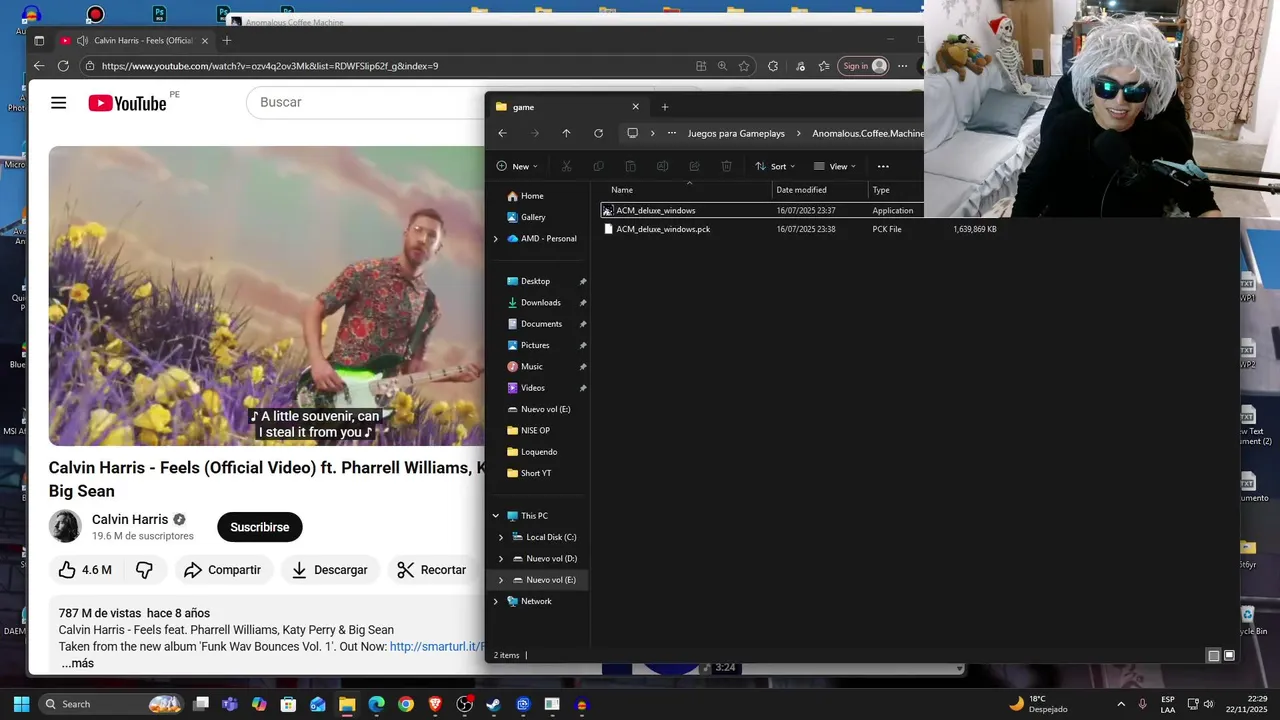Add a new File Explorer tab
This screenshot has width=1280, height=720.
pos(665,107)
